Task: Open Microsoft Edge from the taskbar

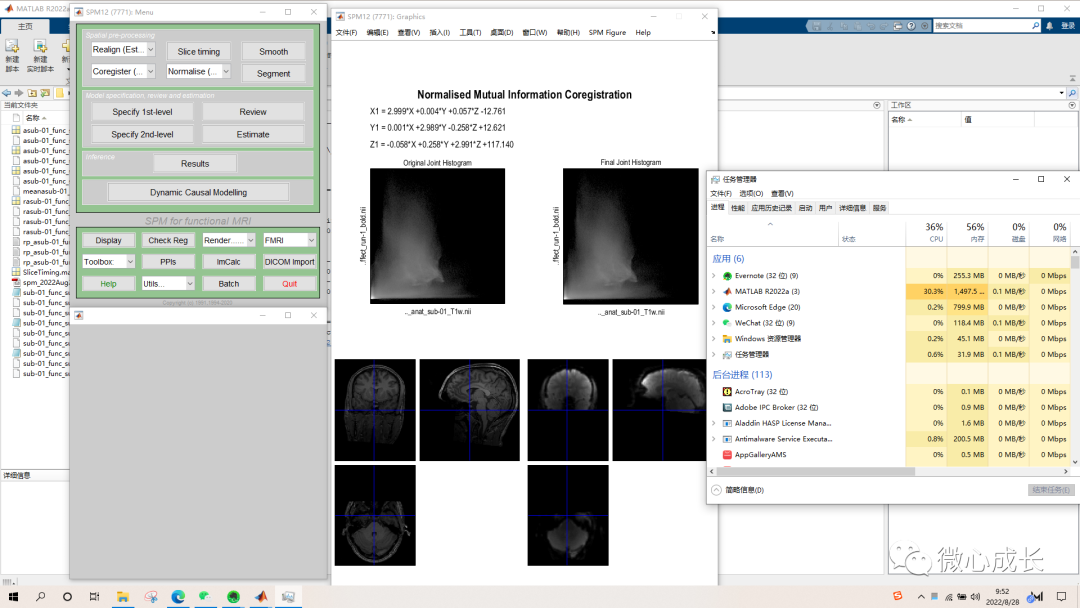Action: coord(178,596)
